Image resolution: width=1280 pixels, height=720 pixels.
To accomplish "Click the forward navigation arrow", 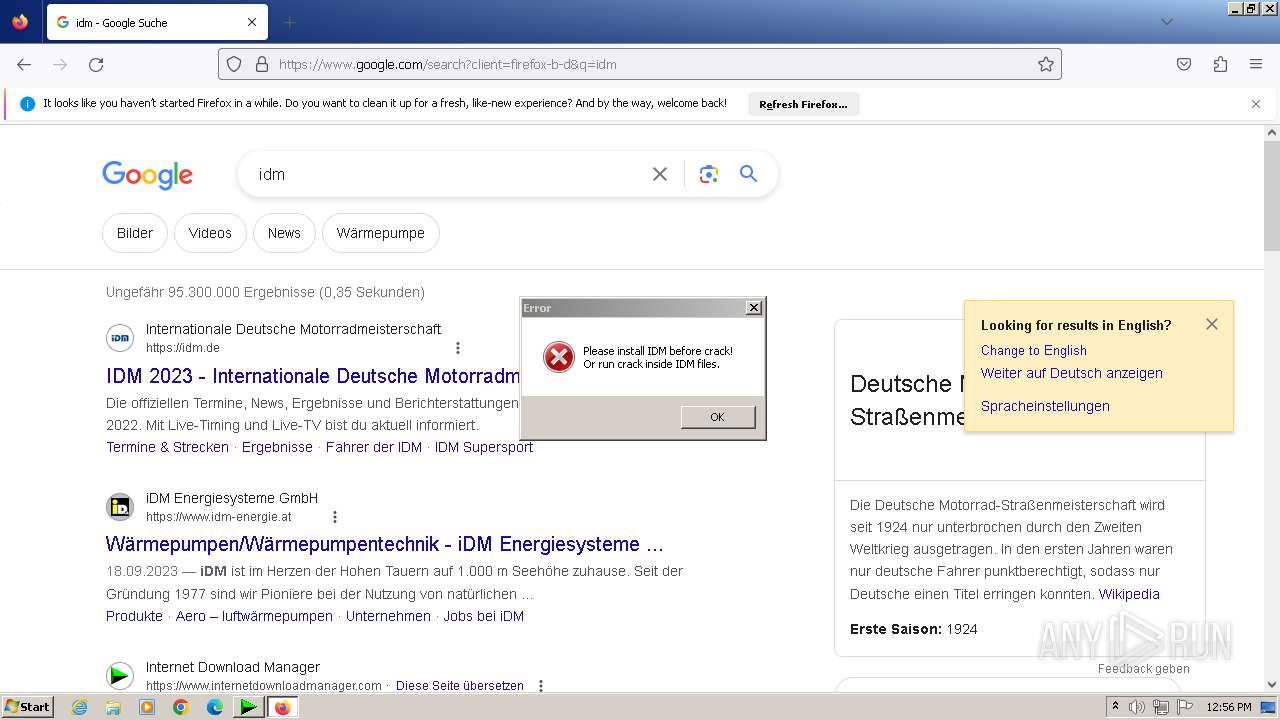I will [60, 64].
